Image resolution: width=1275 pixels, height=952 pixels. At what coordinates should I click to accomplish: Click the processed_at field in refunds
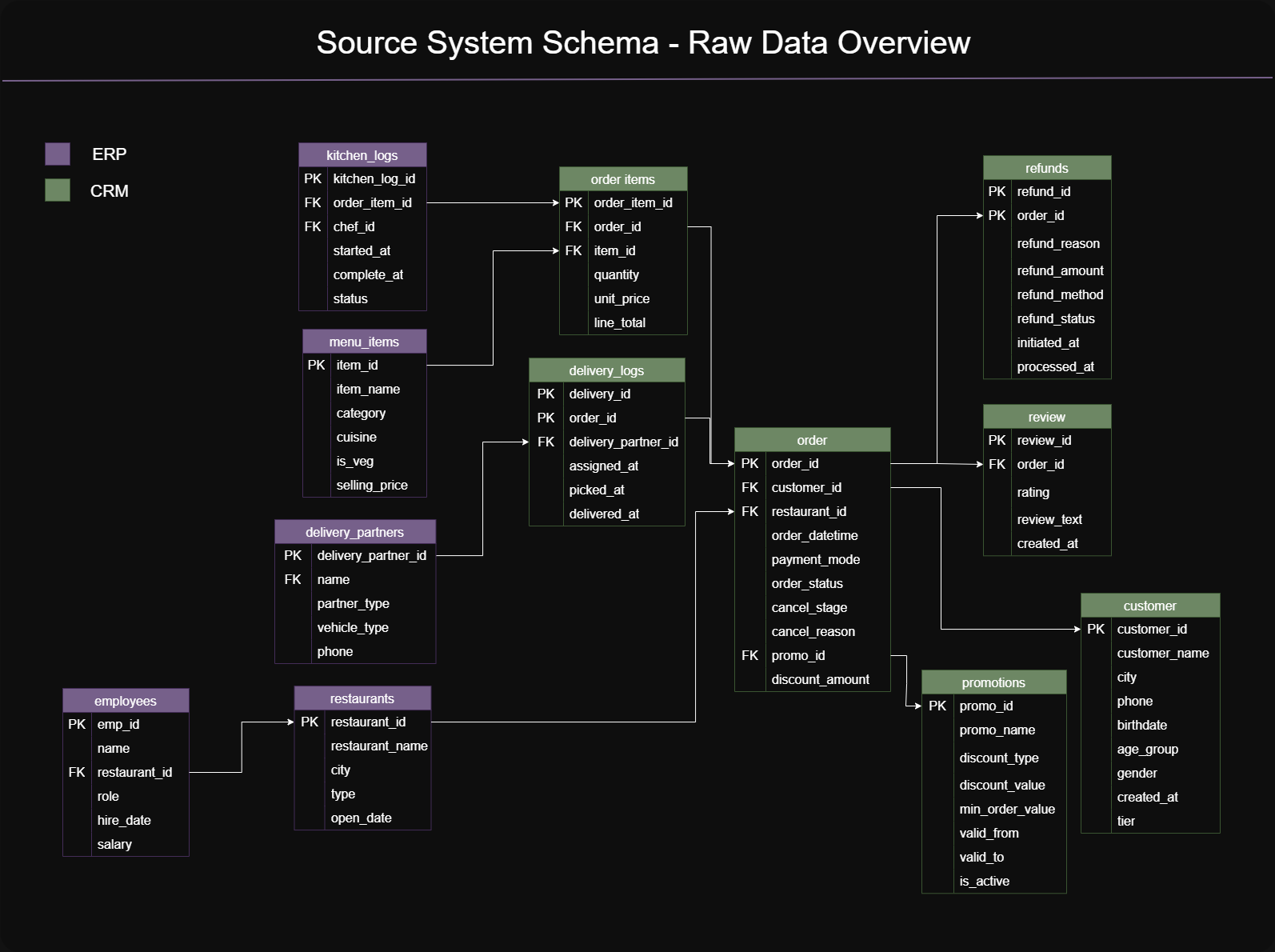pos(1056,366)
